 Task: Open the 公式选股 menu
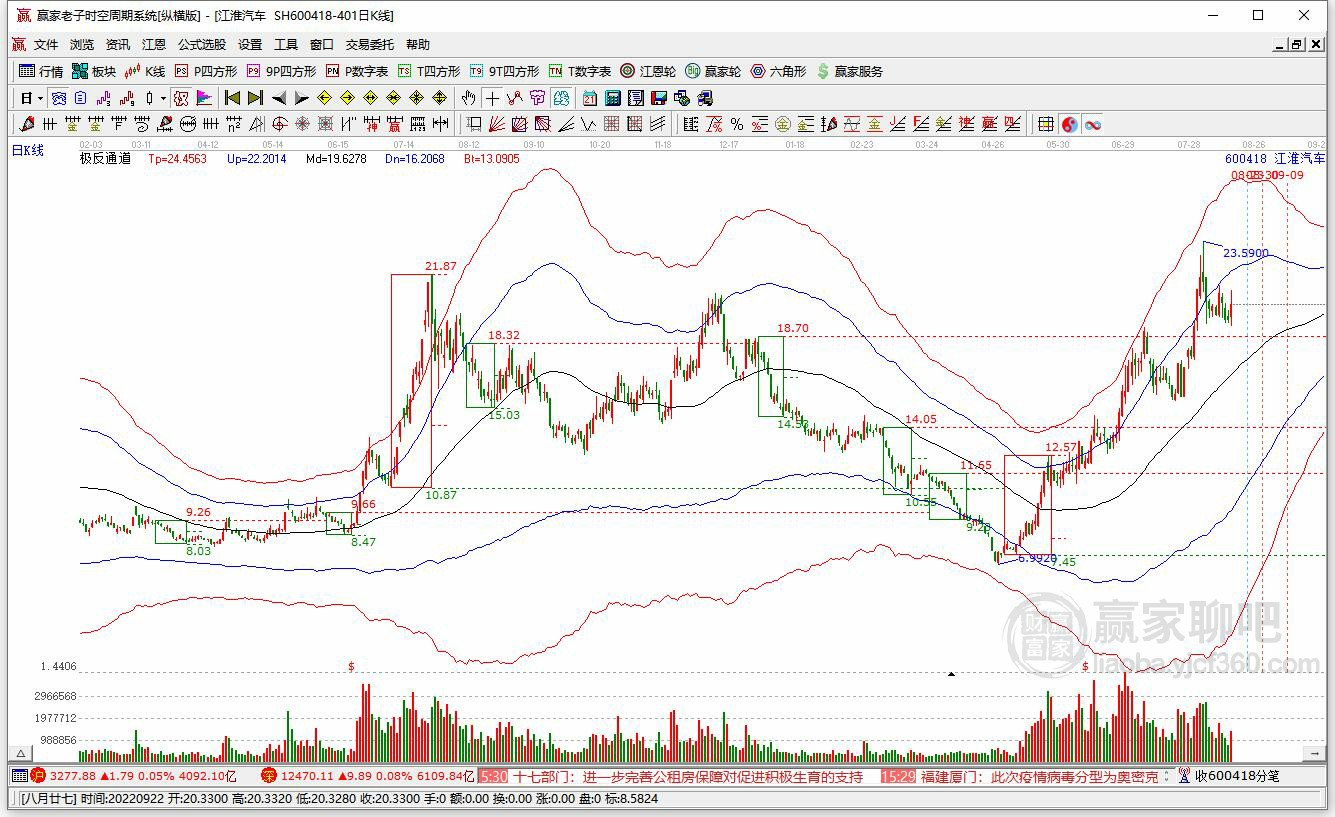202,45
